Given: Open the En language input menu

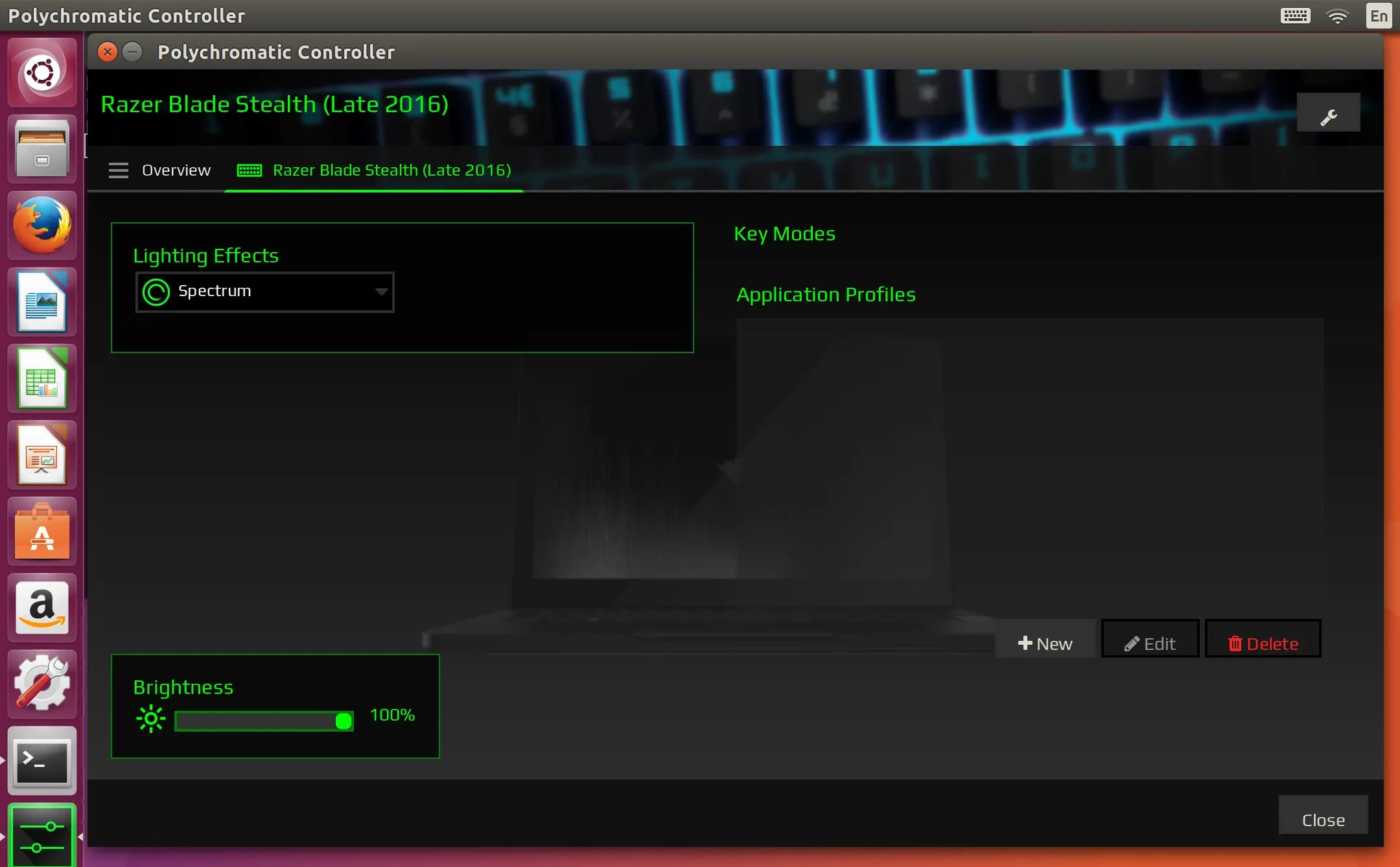Looking at the screenshot, I should coord(1379,16).
